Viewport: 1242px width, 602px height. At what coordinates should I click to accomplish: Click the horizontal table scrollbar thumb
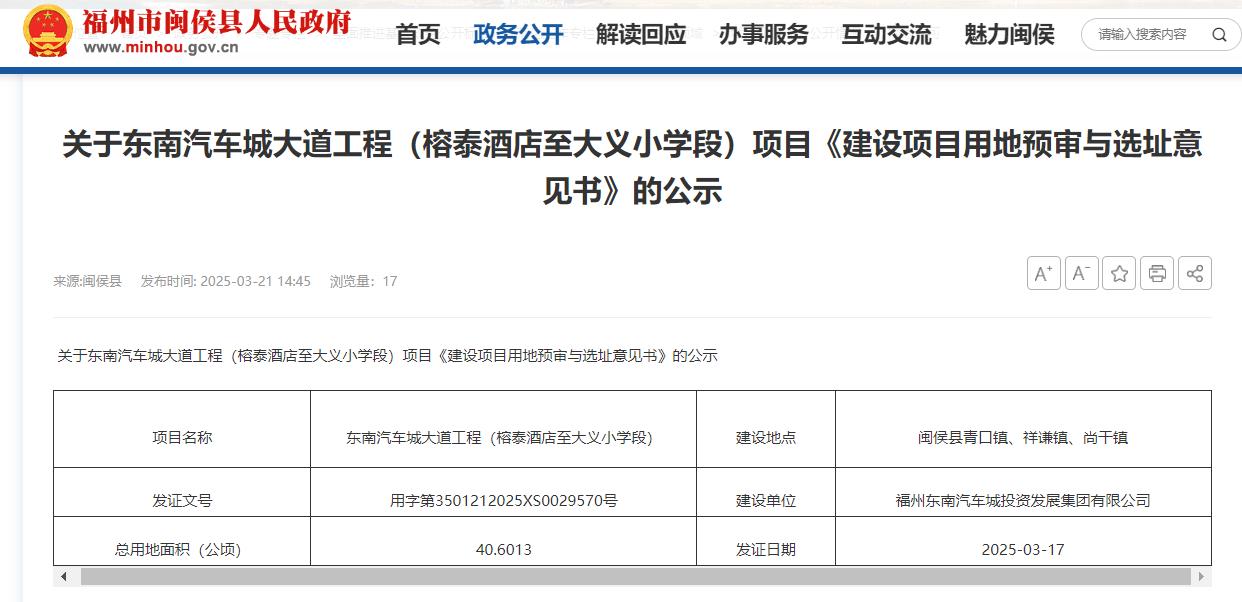pos(635,577)
